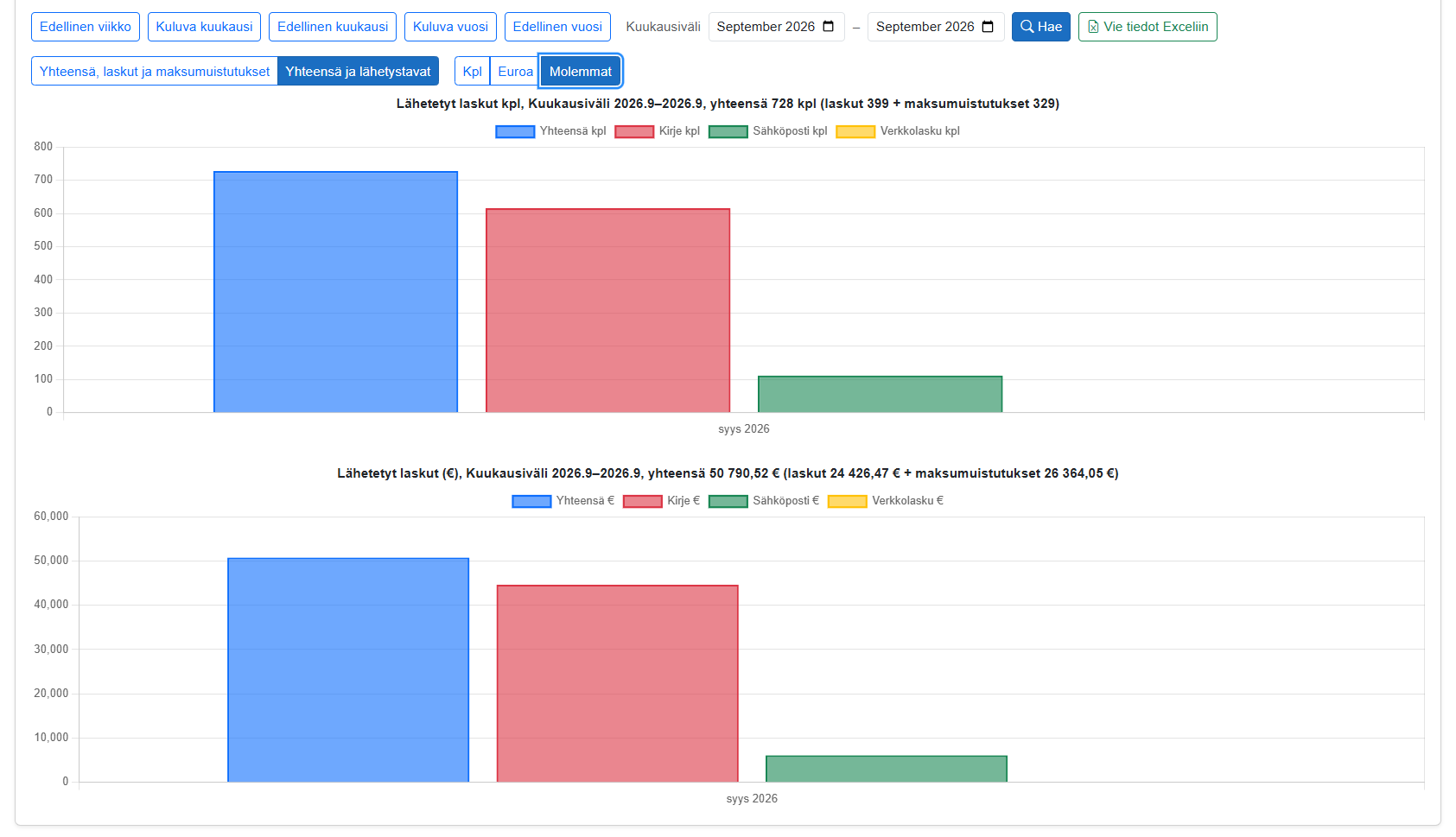Switch to Yhteensä ja lähetystavat view
Image resolution: width=1456 pixels, height=837 pixels.
(358, 72)
